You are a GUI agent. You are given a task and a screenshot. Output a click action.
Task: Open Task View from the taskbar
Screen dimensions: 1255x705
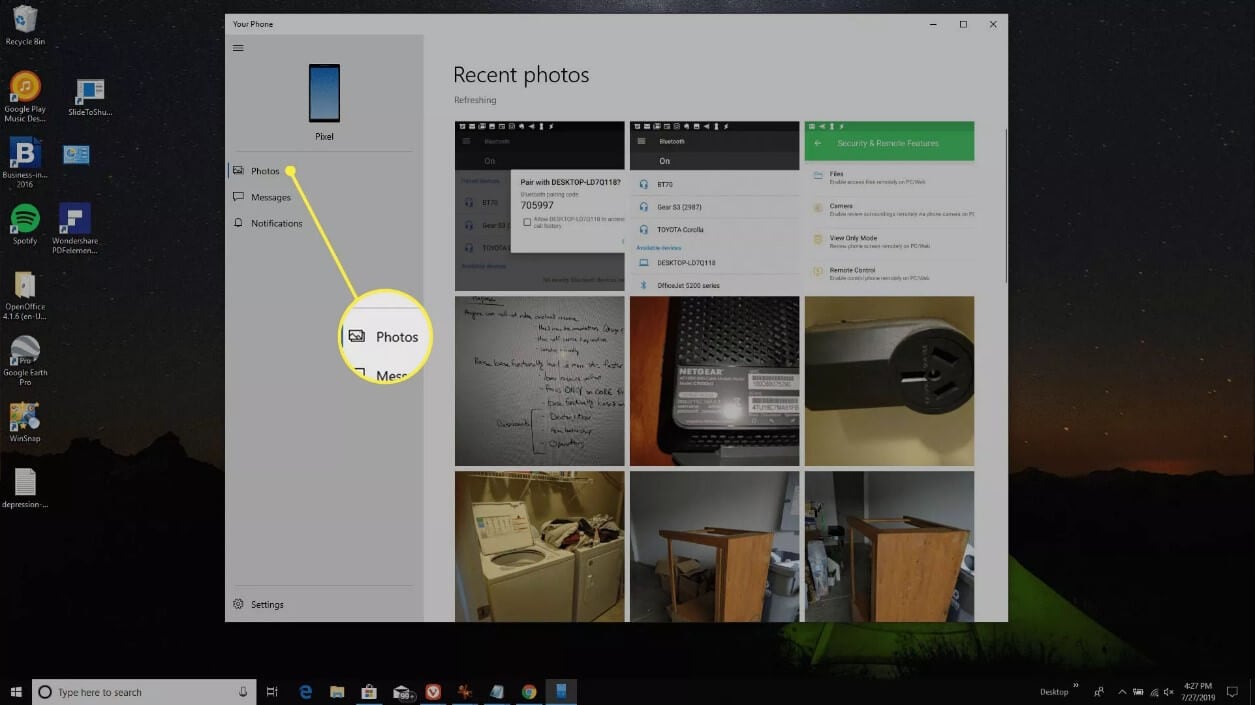(x=272, y=692)
